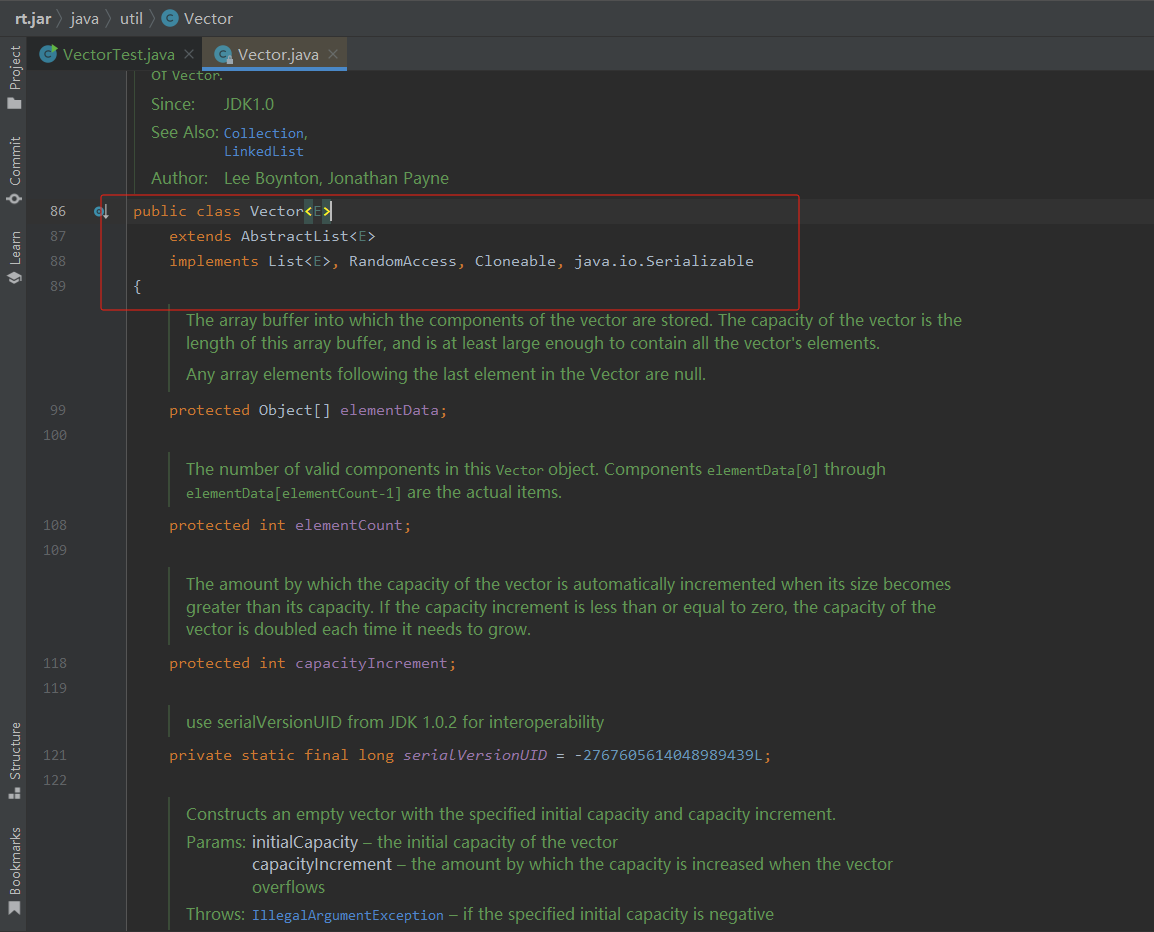Select the Vector.java editor tab
1154x932 pixels.
(277, 54)
